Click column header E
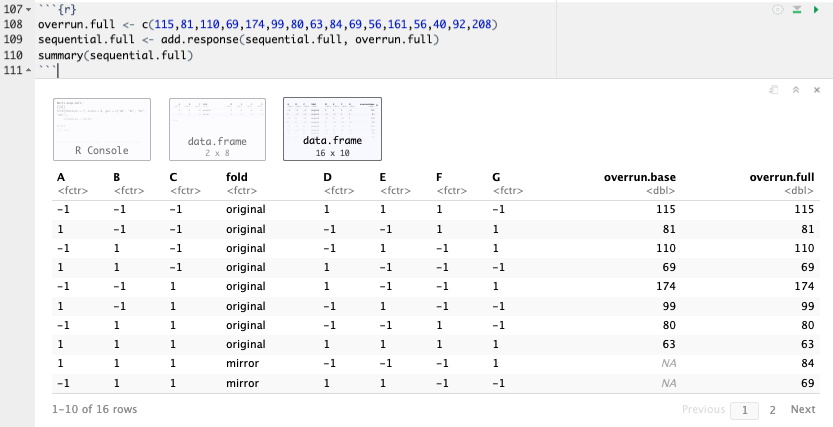This screenshot has width=833, height=427. [382, 177]
